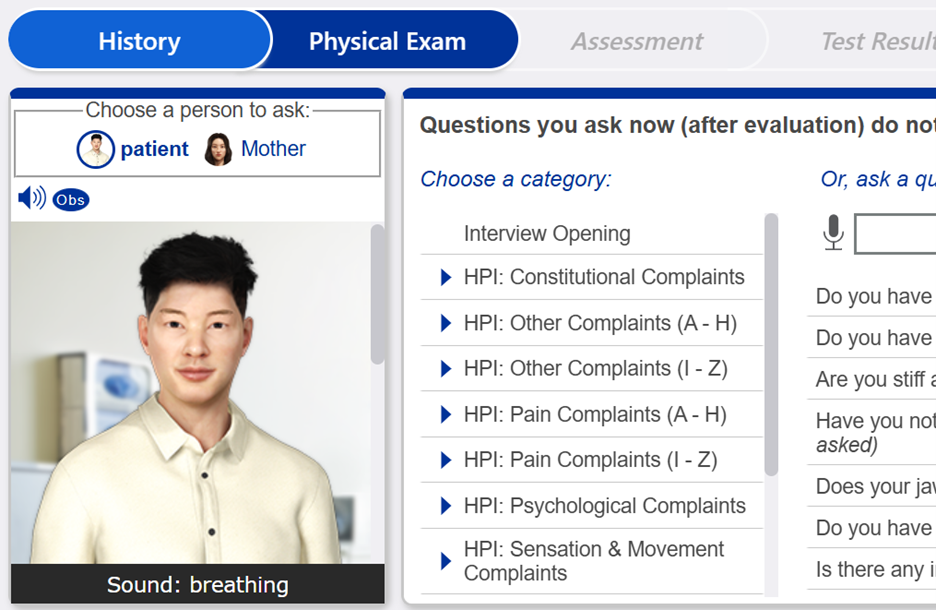Click the Obs observation badge
Viewport: 936px width, 610px height.
70,199
